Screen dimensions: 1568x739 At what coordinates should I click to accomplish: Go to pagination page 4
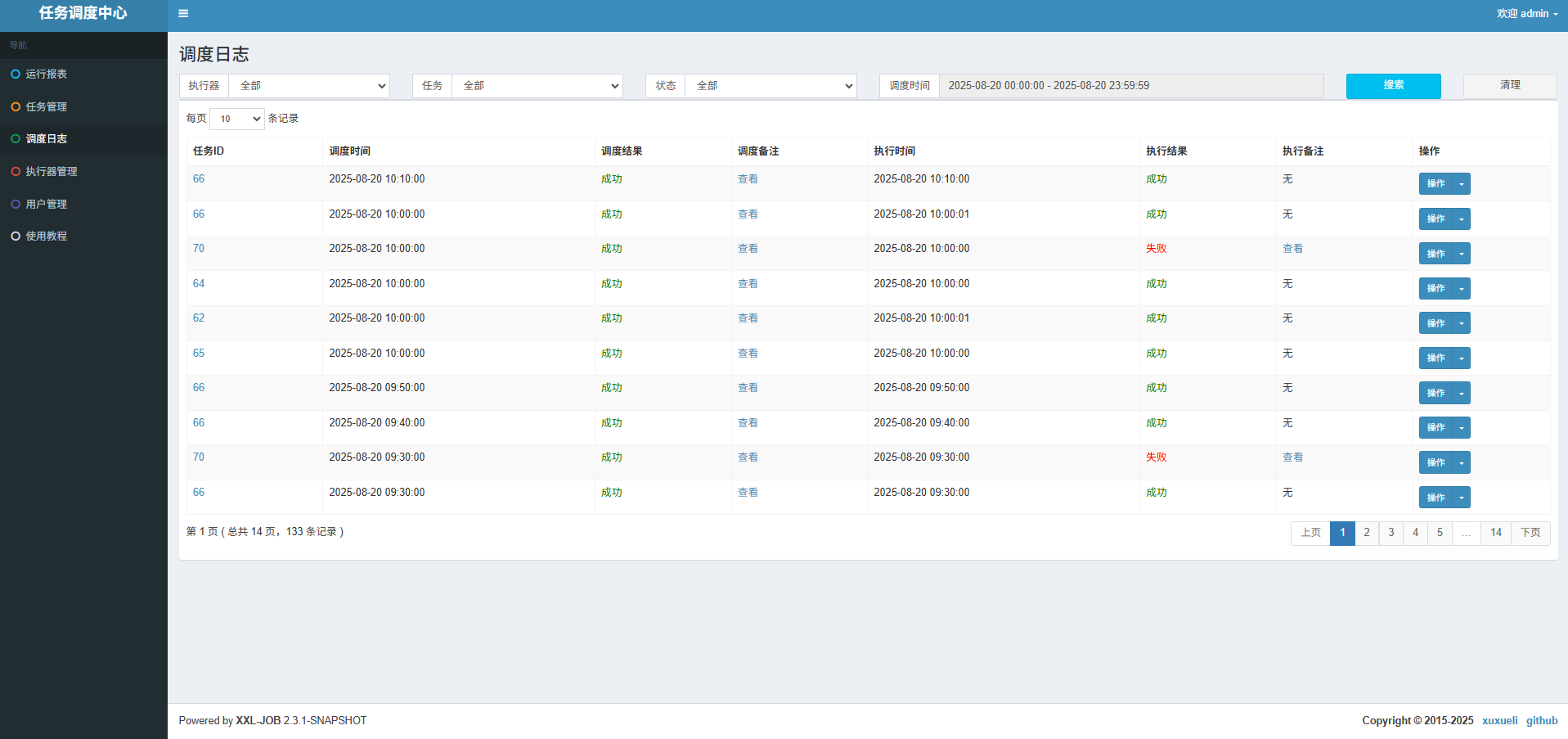pos(1416,533)
